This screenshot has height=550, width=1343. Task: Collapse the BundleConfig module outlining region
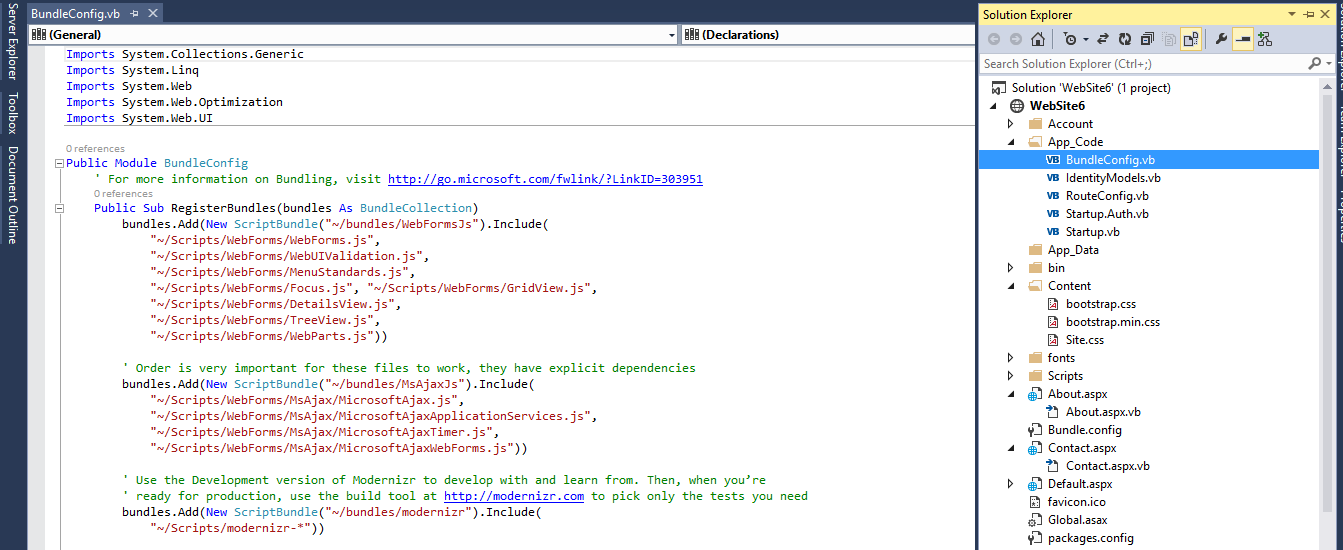tap(60, 163)
